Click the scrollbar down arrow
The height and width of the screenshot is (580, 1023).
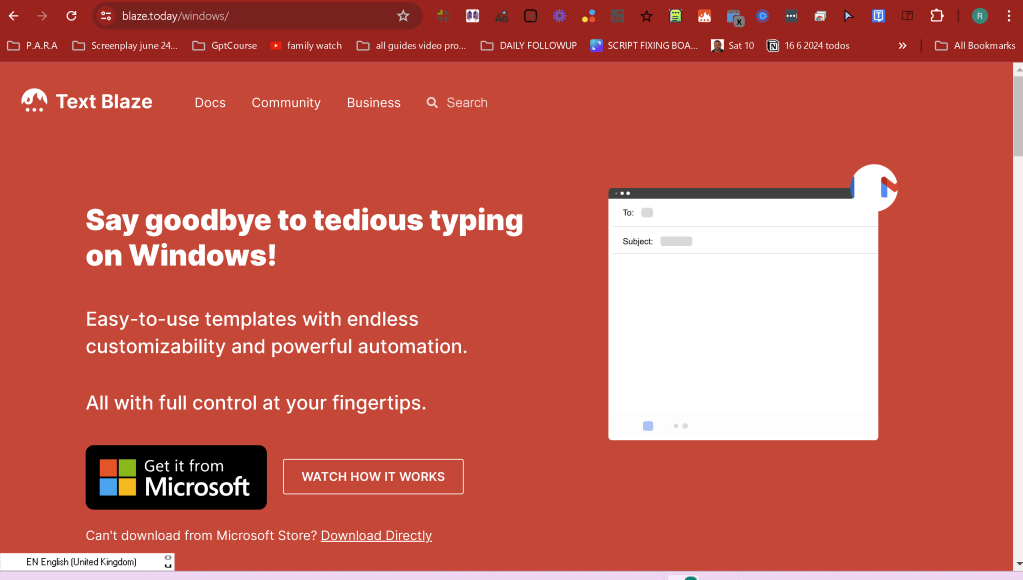pyautogui.click(x=1018, y=564)
